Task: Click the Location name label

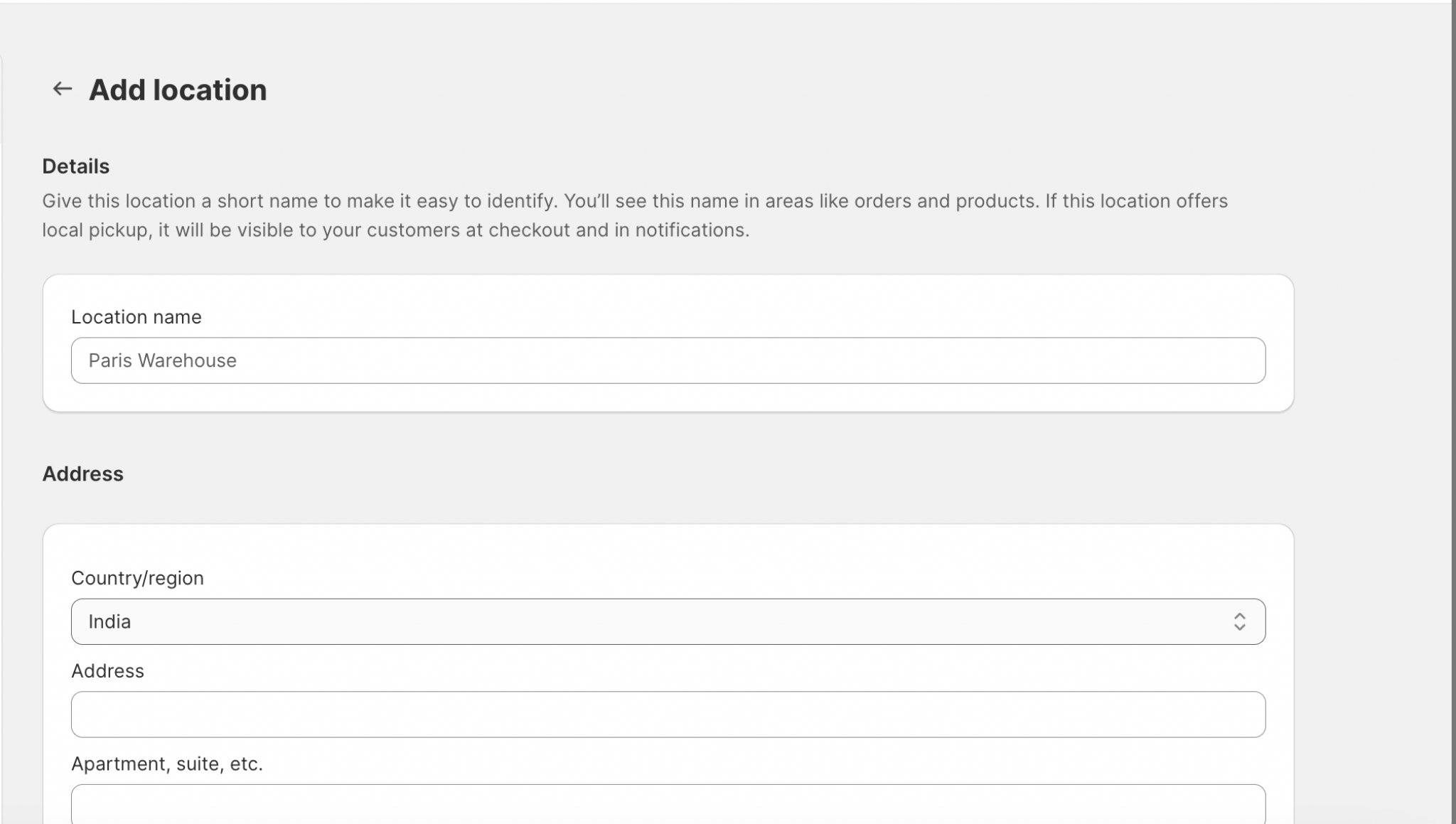Action: [x=136, y=317]
